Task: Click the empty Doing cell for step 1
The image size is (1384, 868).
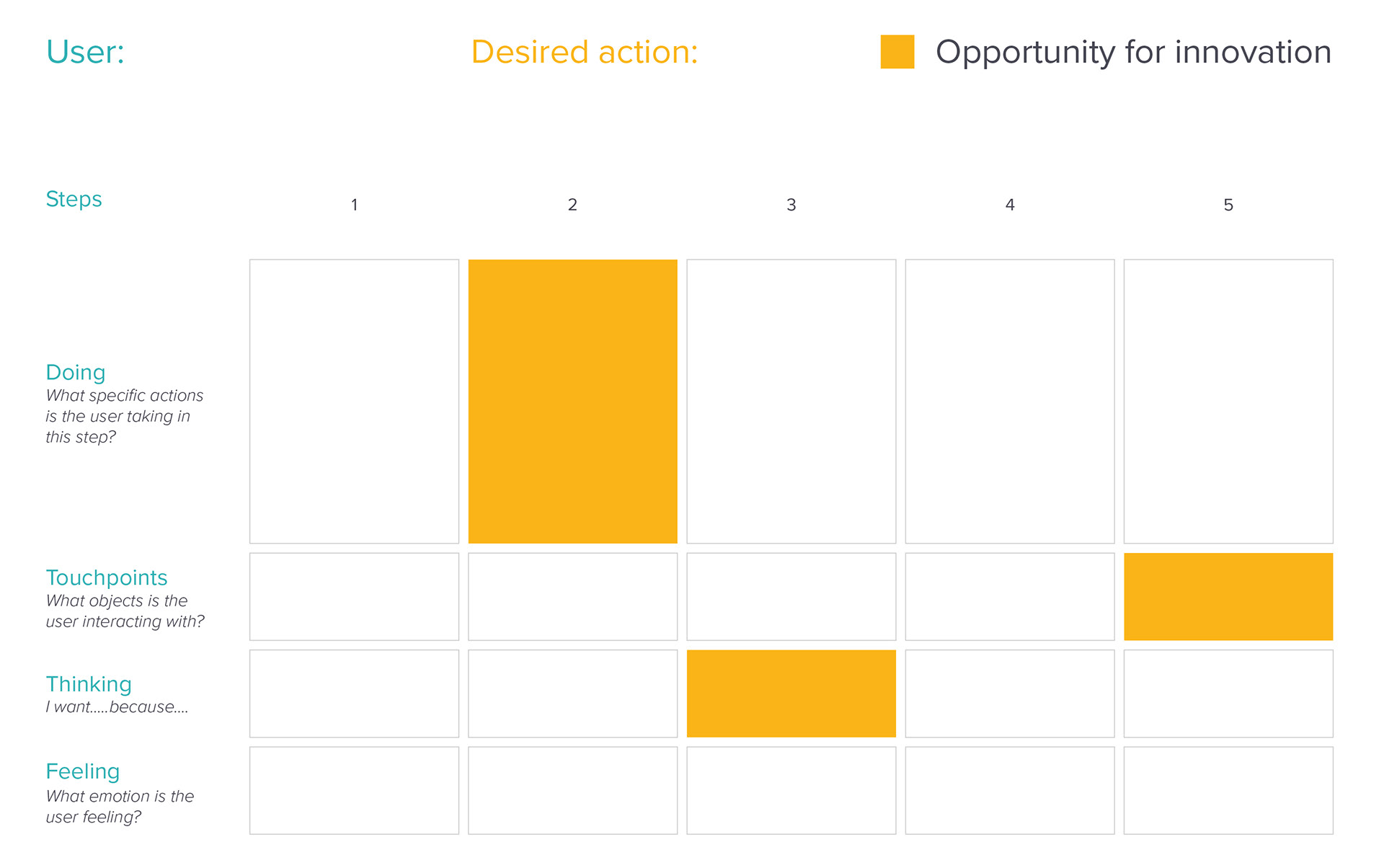Action: click(354, 402)
